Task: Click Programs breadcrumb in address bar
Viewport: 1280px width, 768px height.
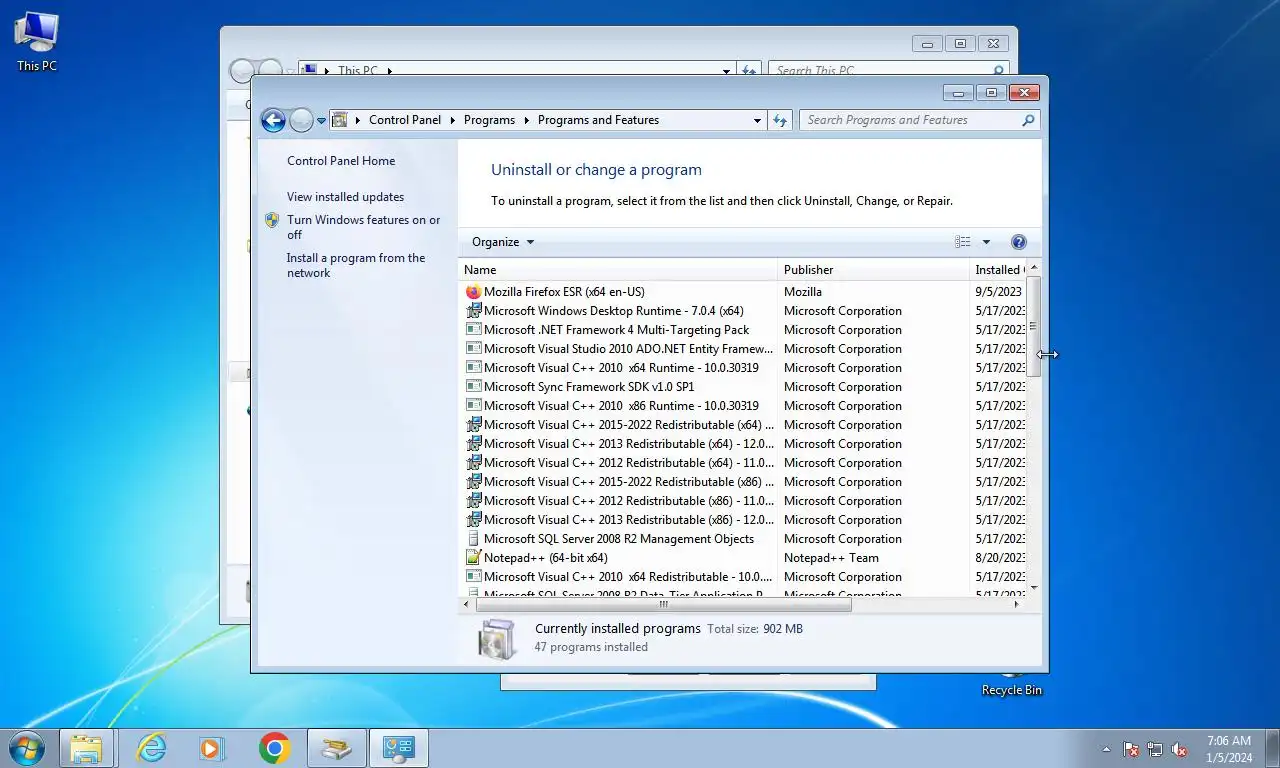Action: tap(489, 120)
